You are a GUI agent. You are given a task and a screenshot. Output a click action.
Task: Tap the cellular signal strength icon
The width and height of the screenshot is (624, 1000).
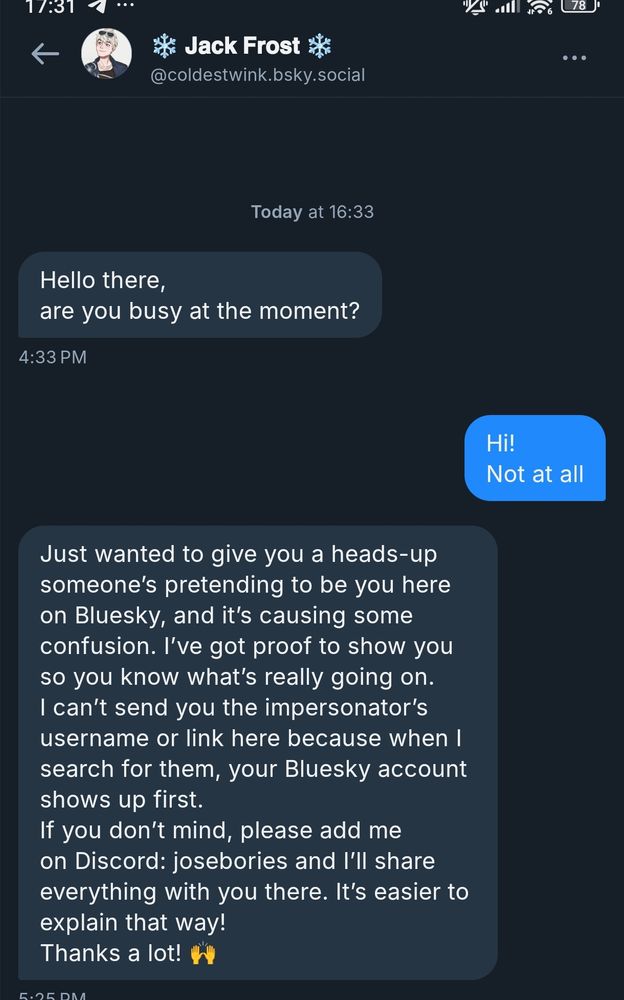coord(509,6)
